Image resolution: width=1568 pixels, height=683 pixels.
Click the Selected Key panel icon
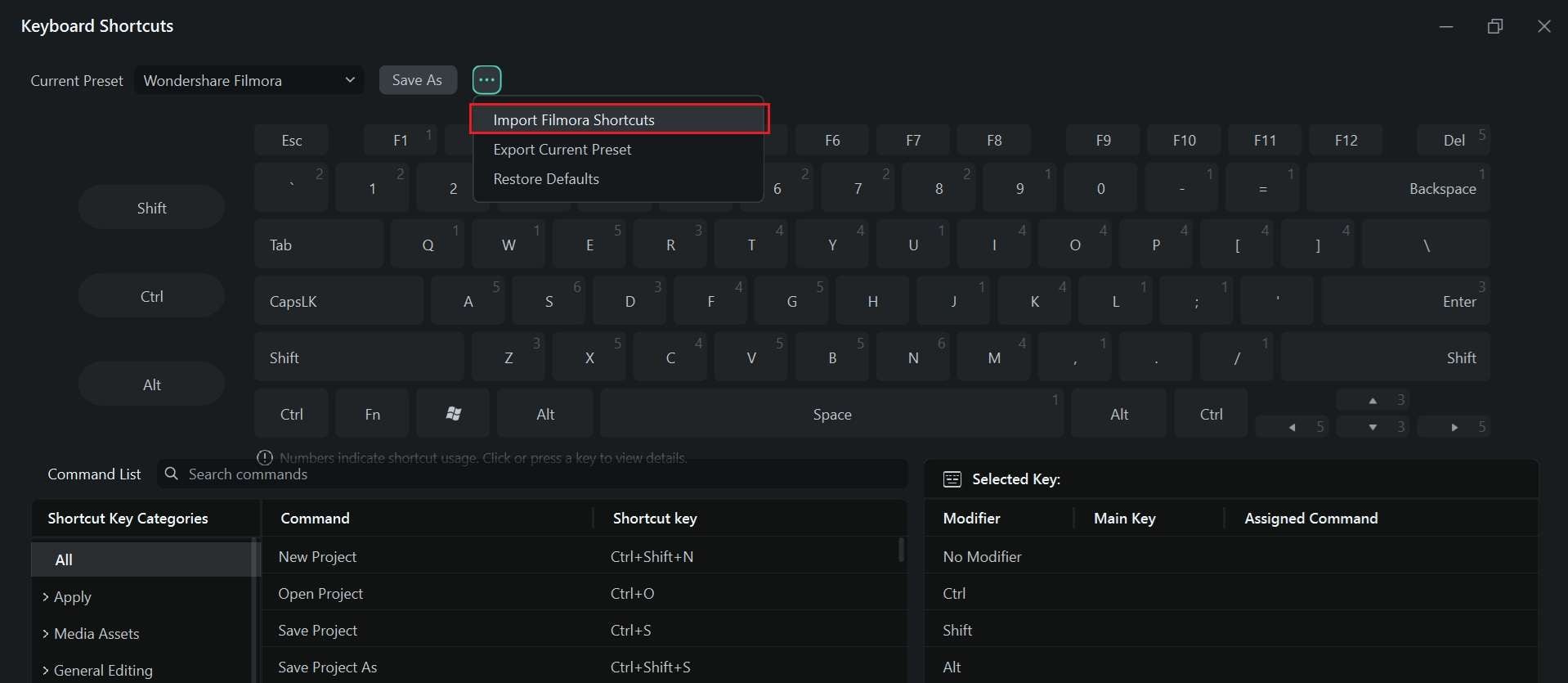point(952,479)
